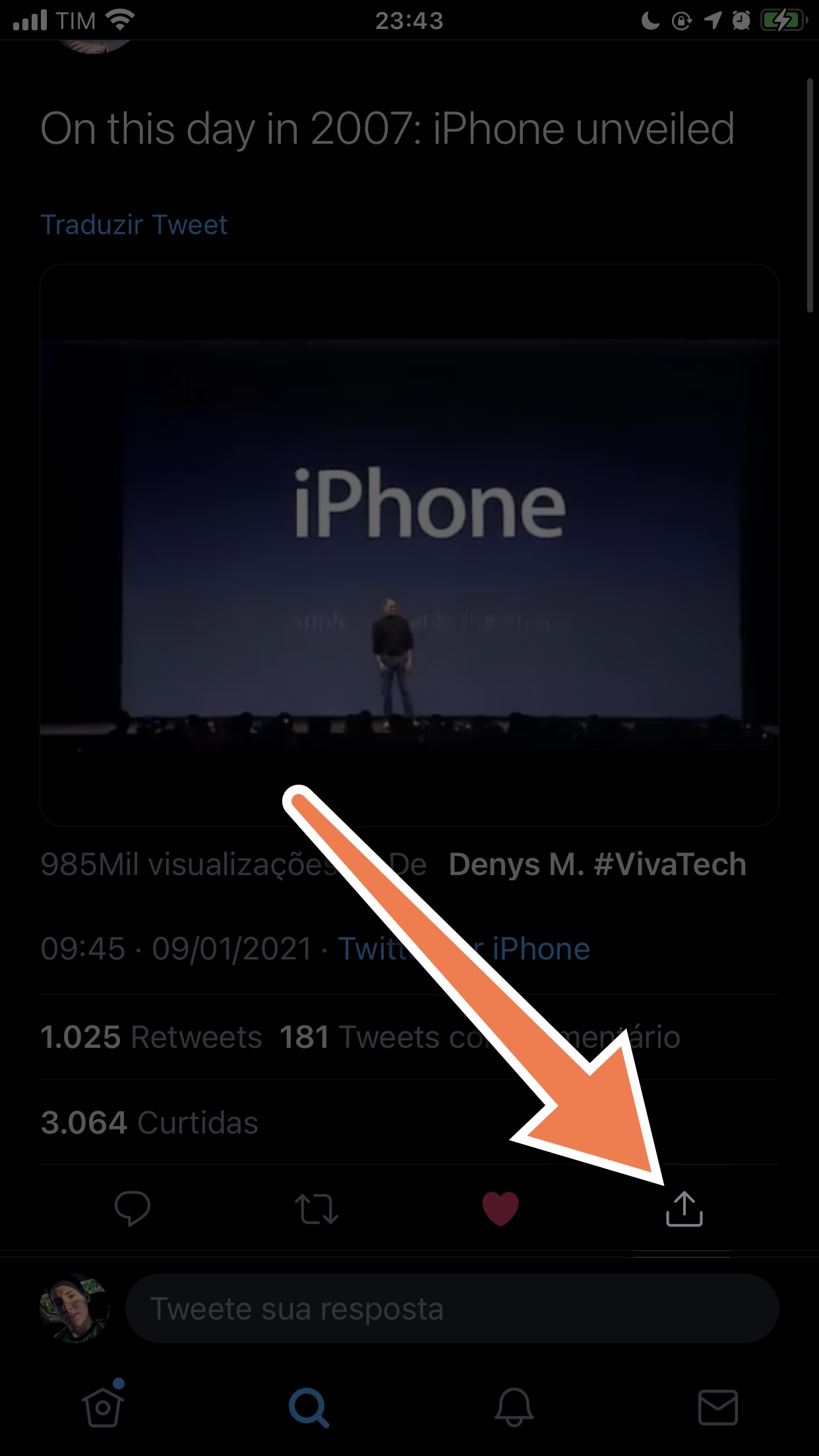Screen dimensions: 819x1456
Task: Play the iPhone keynote video
Action: 409,545
